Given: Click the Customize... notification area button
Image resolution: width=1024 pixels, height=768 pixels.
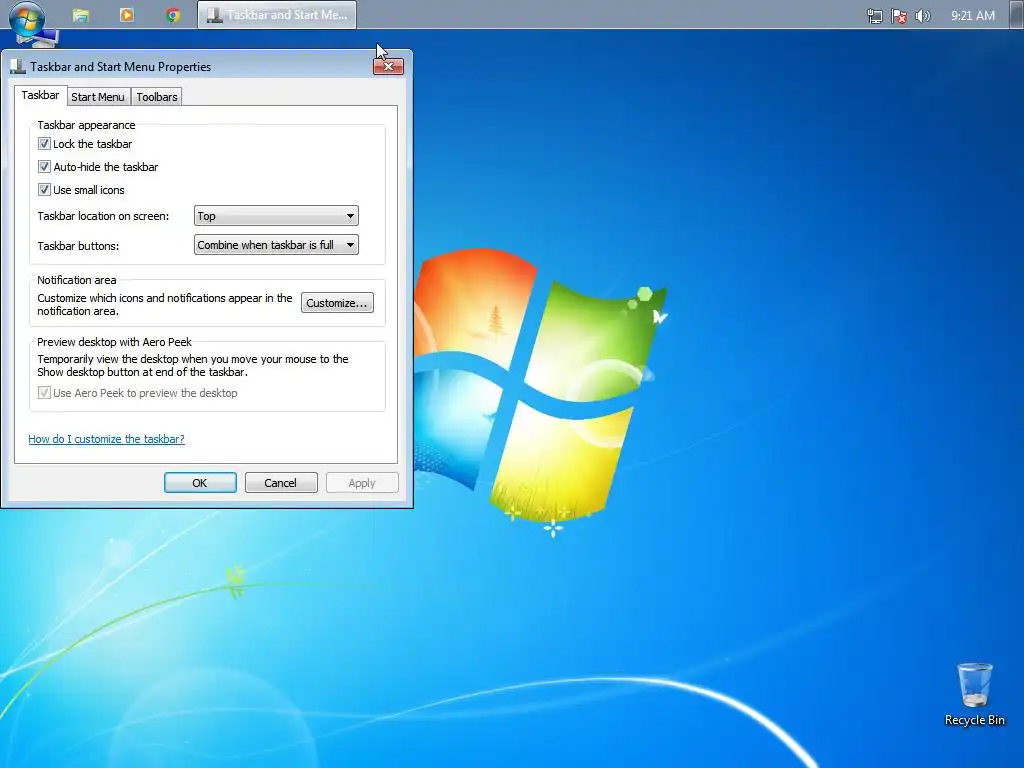Looking at the screenshot, I should pos(337,303).
